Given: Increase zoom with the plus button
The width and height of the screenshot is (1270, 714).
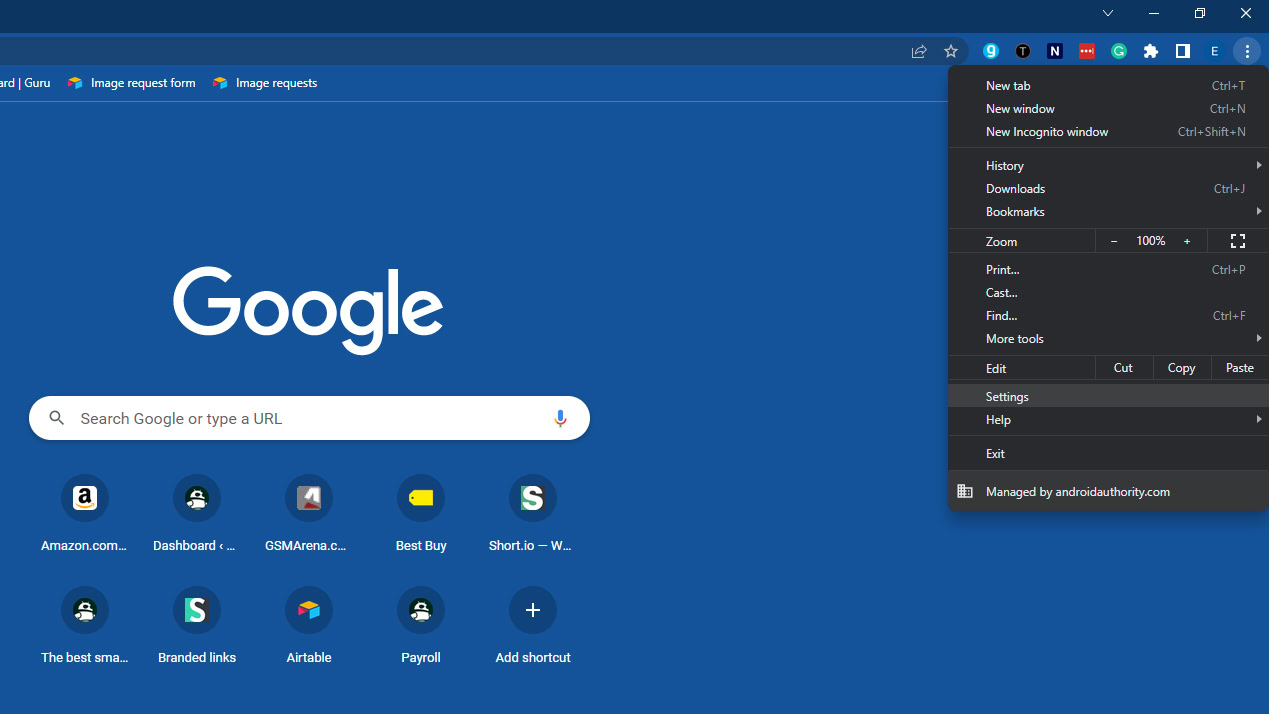Looking at the screenshot, I should (x=1187, y=241).
